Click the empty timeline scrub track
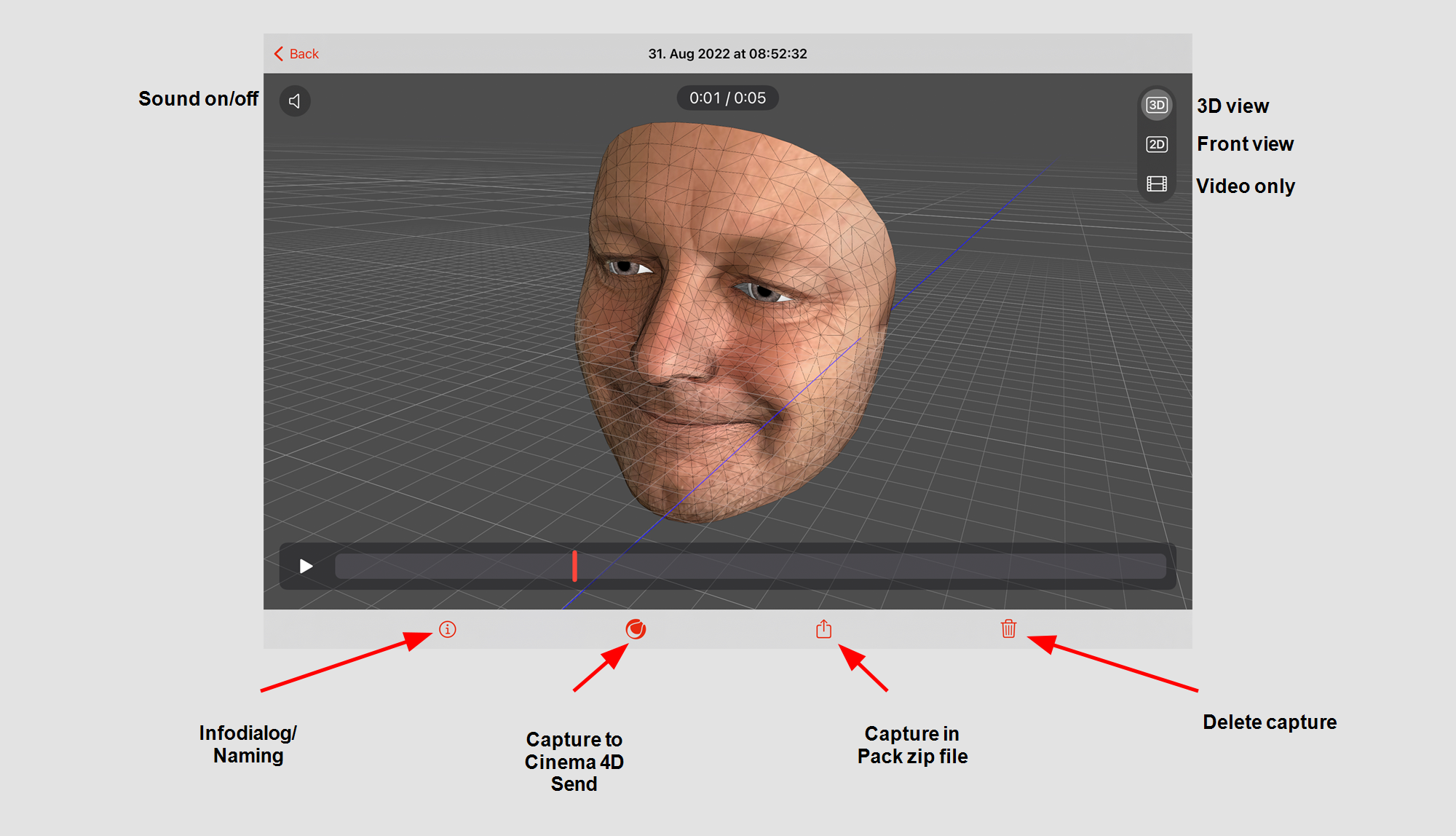This screenshot has height=836, width=1456. click(x=874, y=566)
